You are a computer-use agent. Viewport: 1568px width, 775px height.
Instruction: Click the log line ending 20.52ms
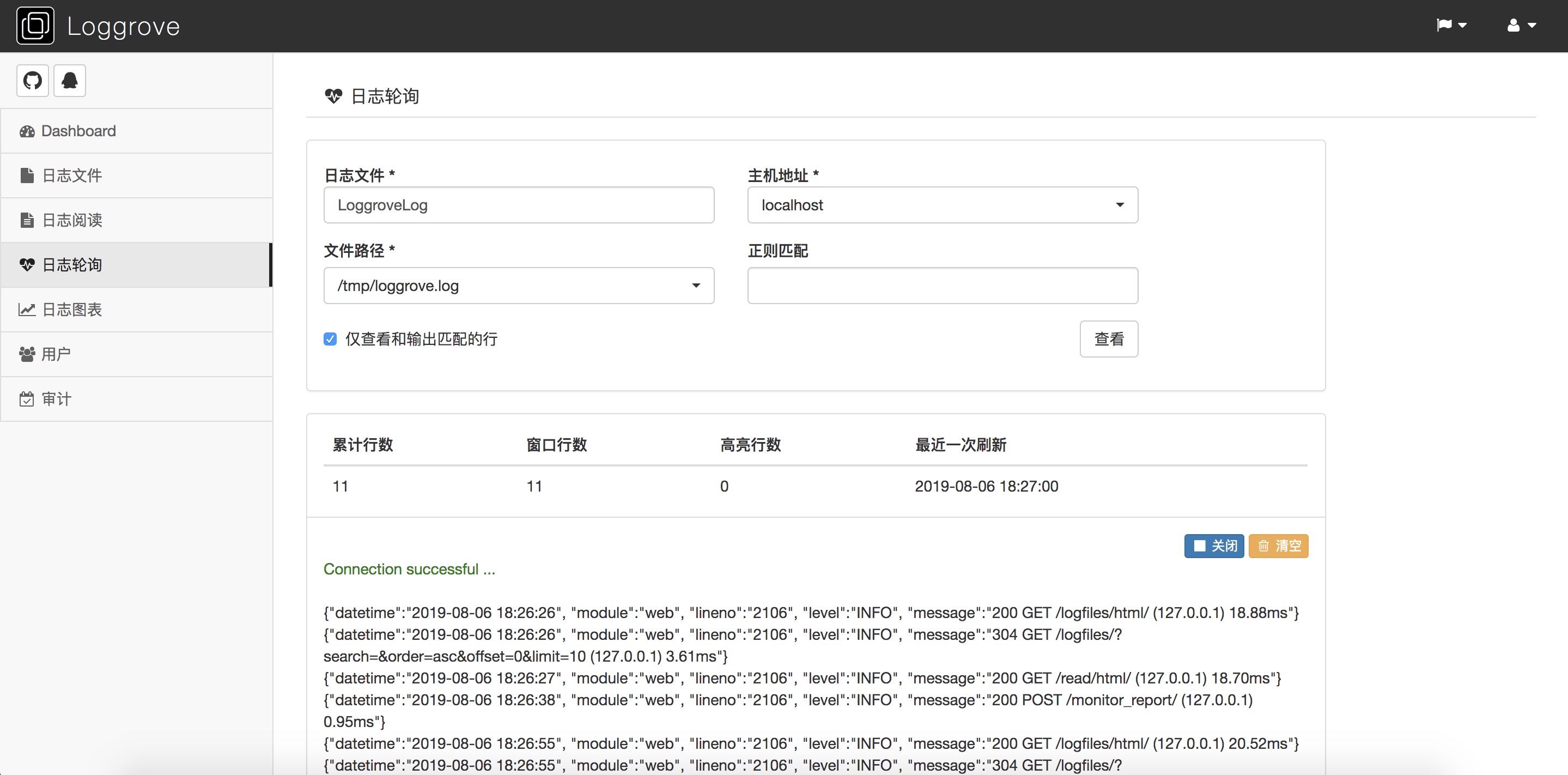click(x=811, y=744)
